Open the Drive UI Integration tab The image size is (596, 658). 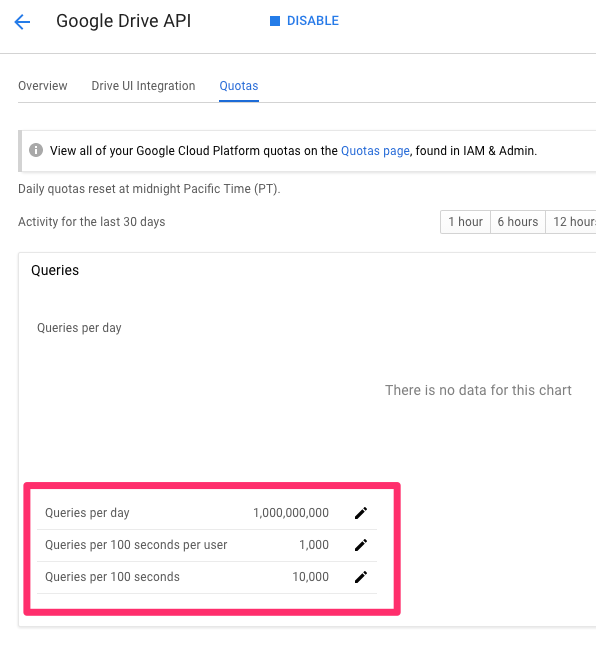point(143,86)
